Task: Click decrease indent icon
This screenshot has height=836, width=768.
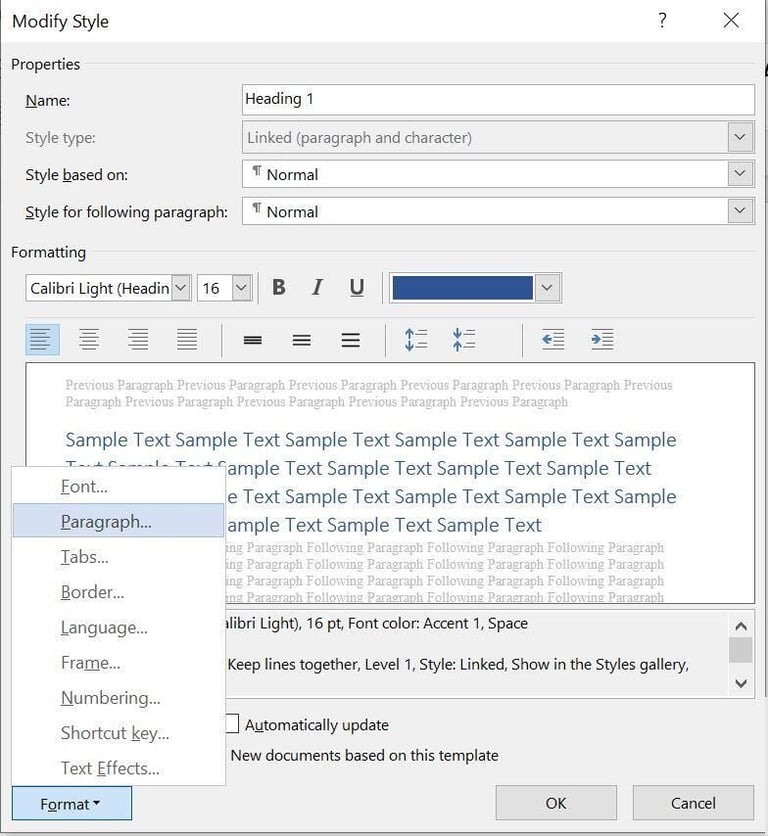Action: 553,340
